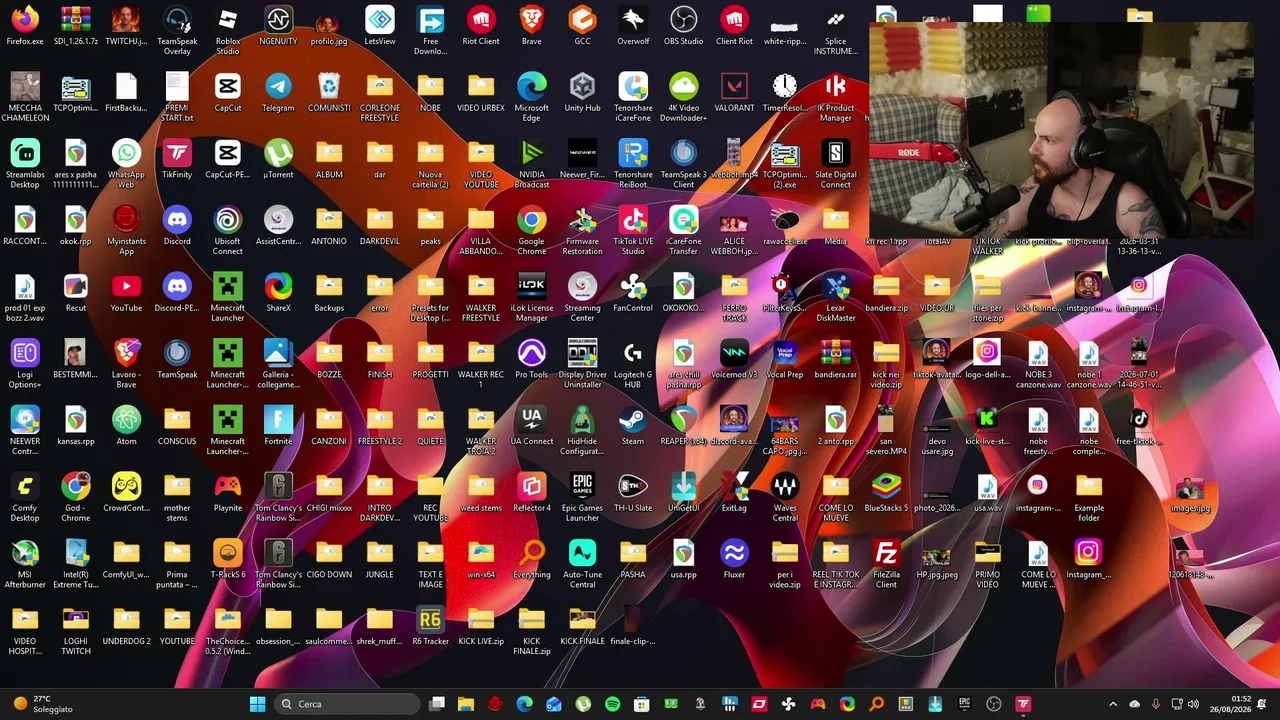Screen dimensions: 1280x720
Task: Open the Windows Start menu
Action: click(x=257, y=704)
